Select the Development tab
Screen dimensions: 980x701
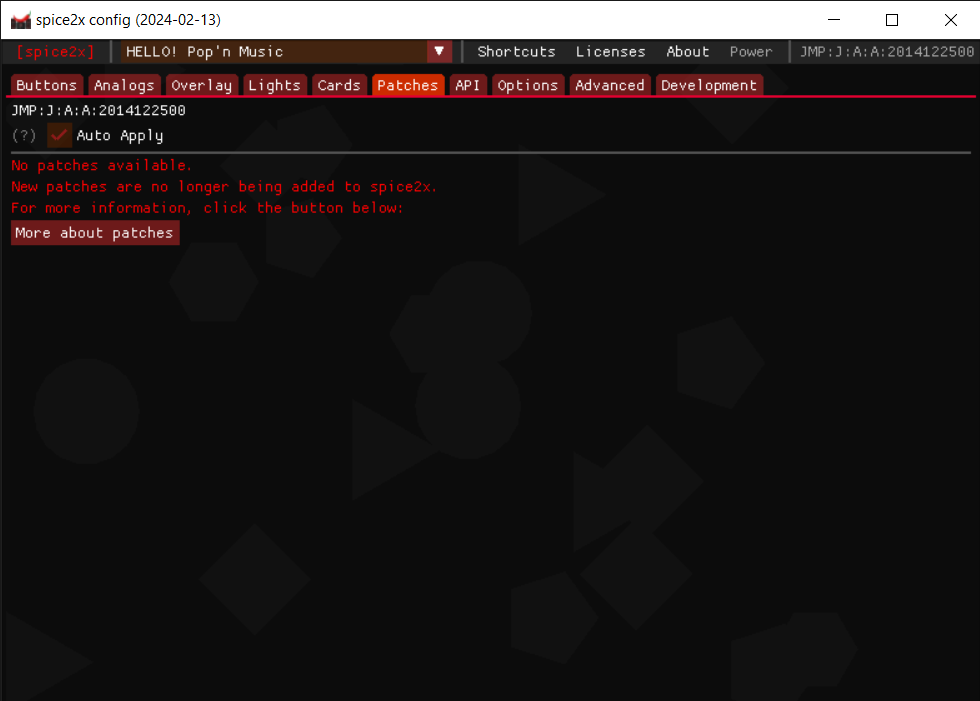(x=709, y=85)
